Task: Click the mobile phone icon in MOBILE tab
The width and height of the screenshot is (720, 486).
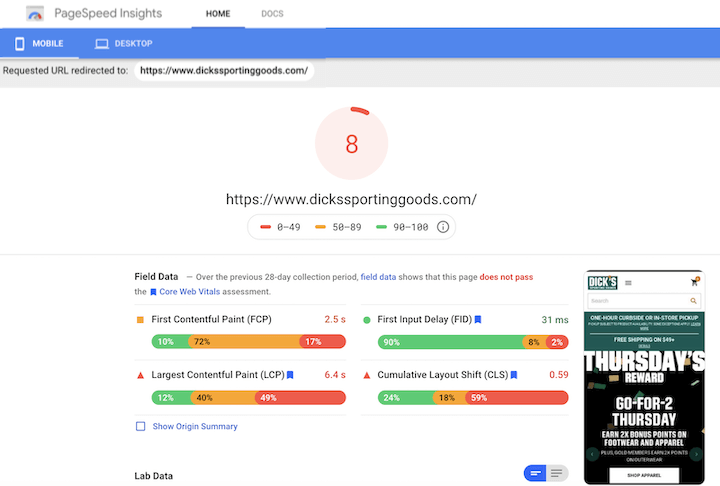Action: coord(19,44)
